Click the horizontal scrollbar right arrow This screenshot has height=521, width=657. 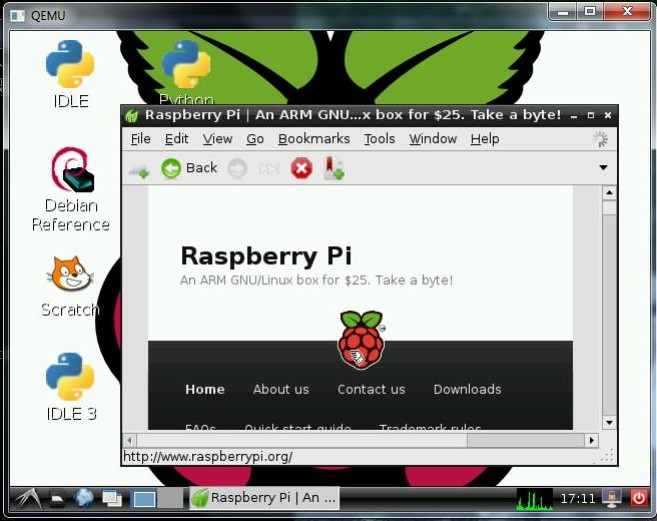coord(592,440)
